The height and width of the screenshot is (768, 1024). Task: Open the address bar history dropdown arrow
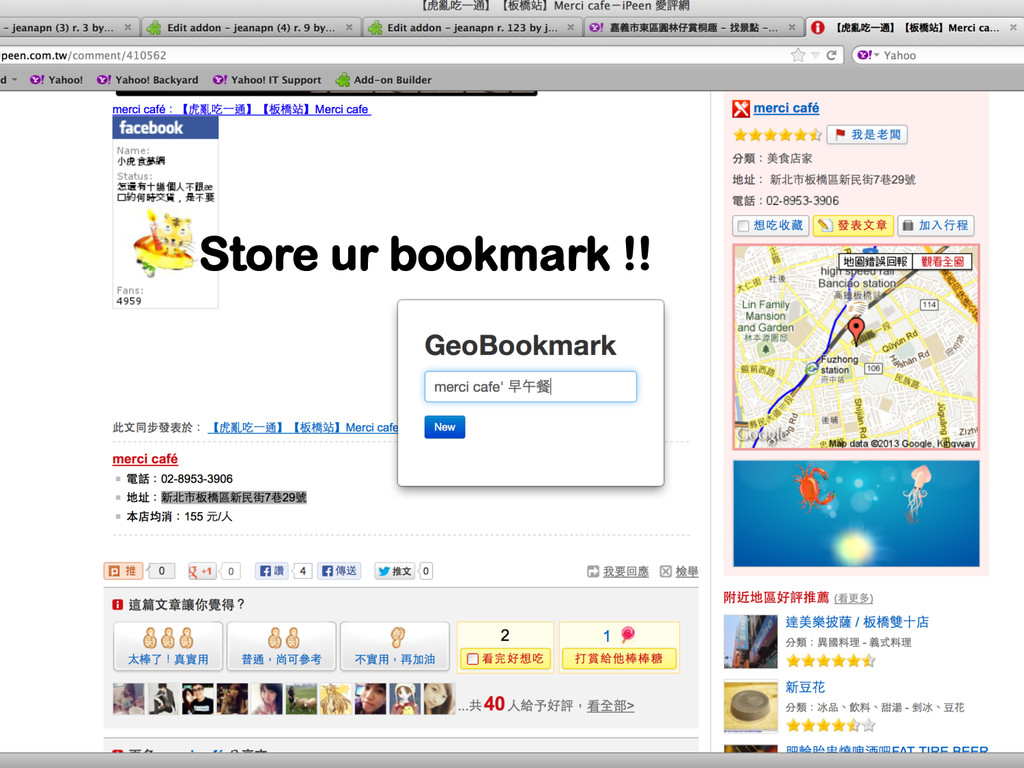[x=815, y=56]
